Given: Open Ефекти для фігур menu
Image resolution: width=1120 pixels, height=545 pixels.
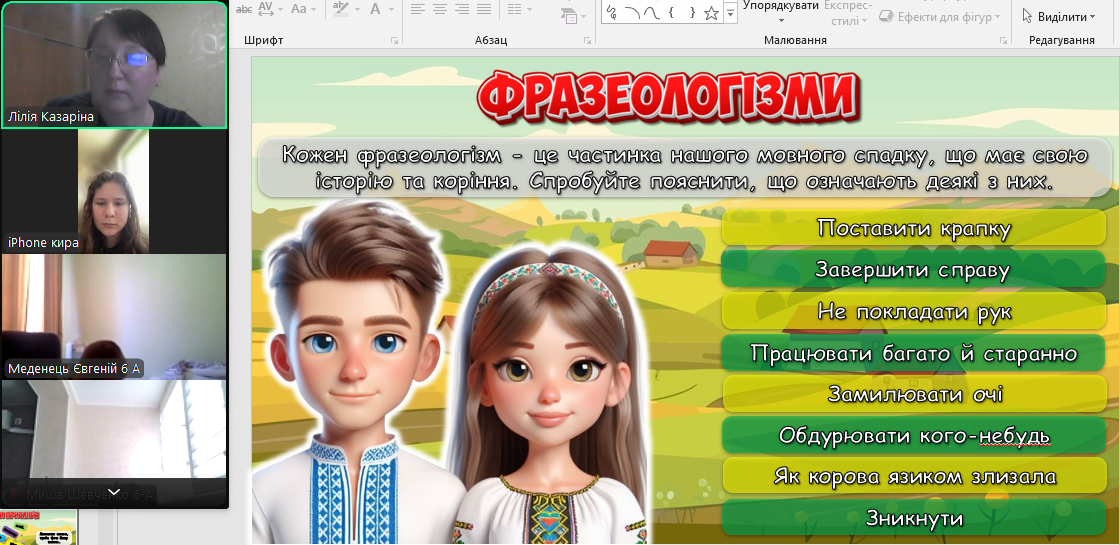Looking at the screenshot, I should [940, 16].
